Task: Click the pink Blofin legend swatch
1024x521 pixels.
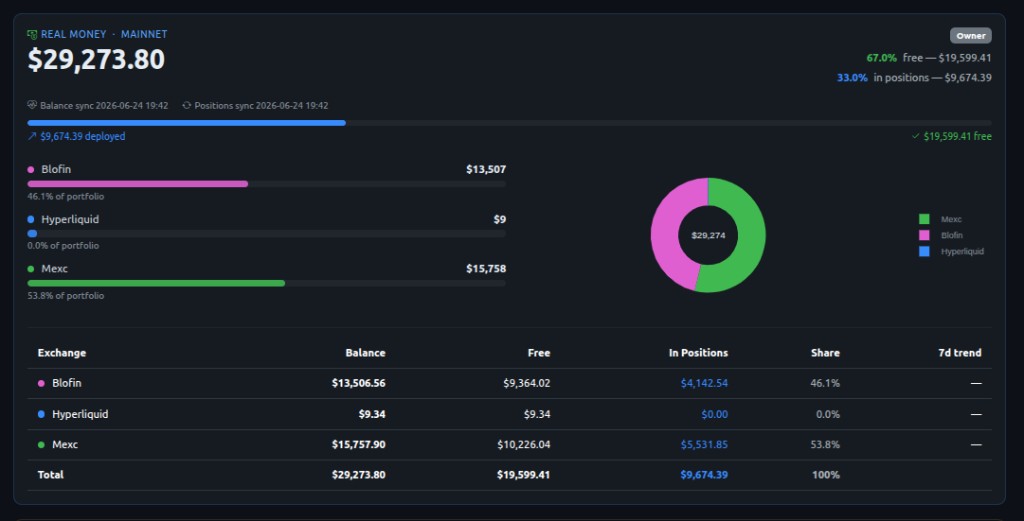Action: [924, 235]
